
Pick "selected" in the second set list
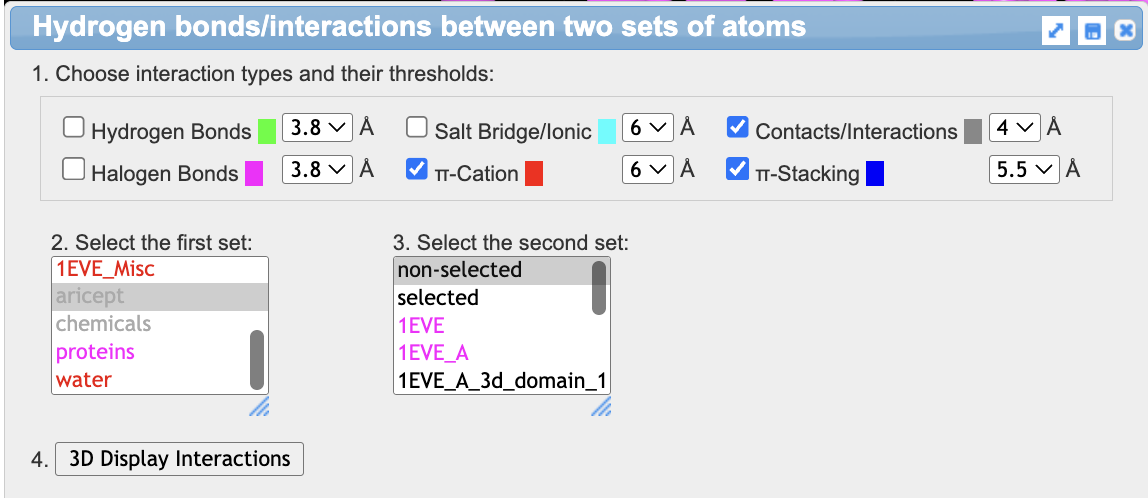438,298
